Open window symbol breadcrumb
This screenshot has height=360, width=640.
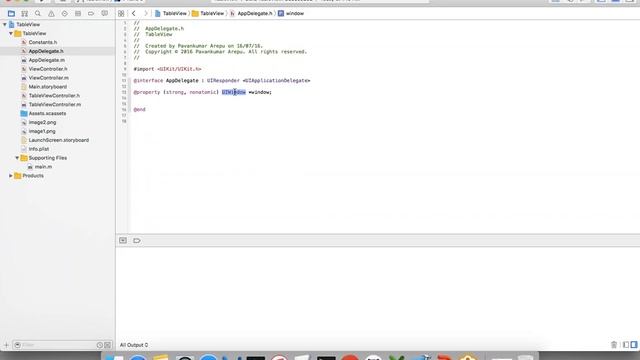[x=291, y=13]
